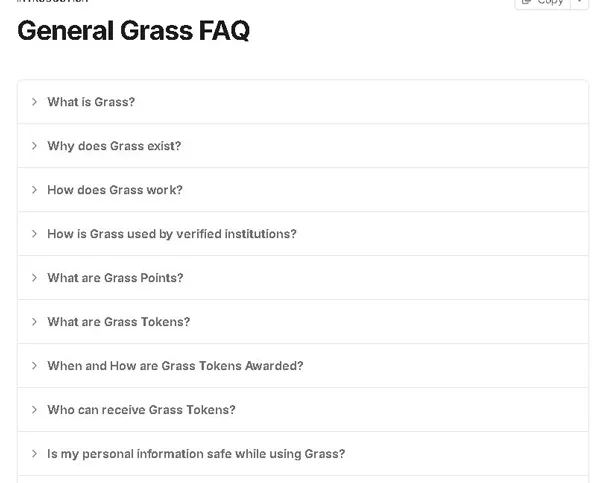Expand the chevron for What are Grass Points?

pos(34,278)
